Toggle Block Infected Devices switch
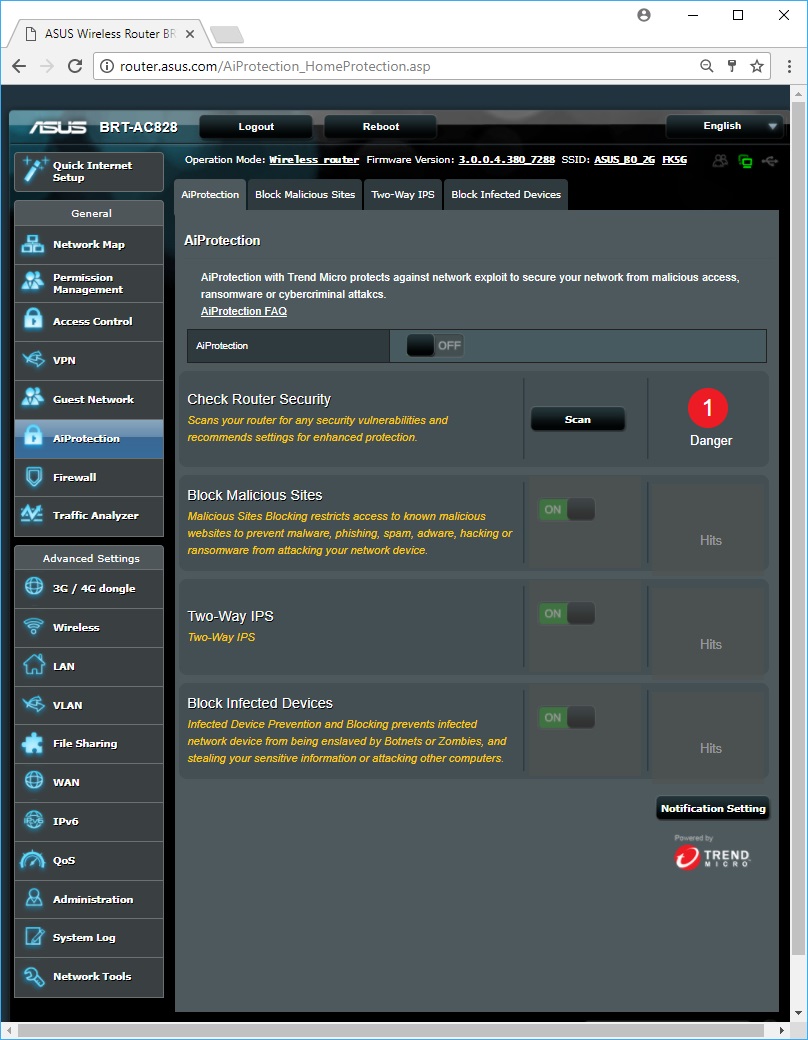The image size is (808, 1040). click(567, 718)
